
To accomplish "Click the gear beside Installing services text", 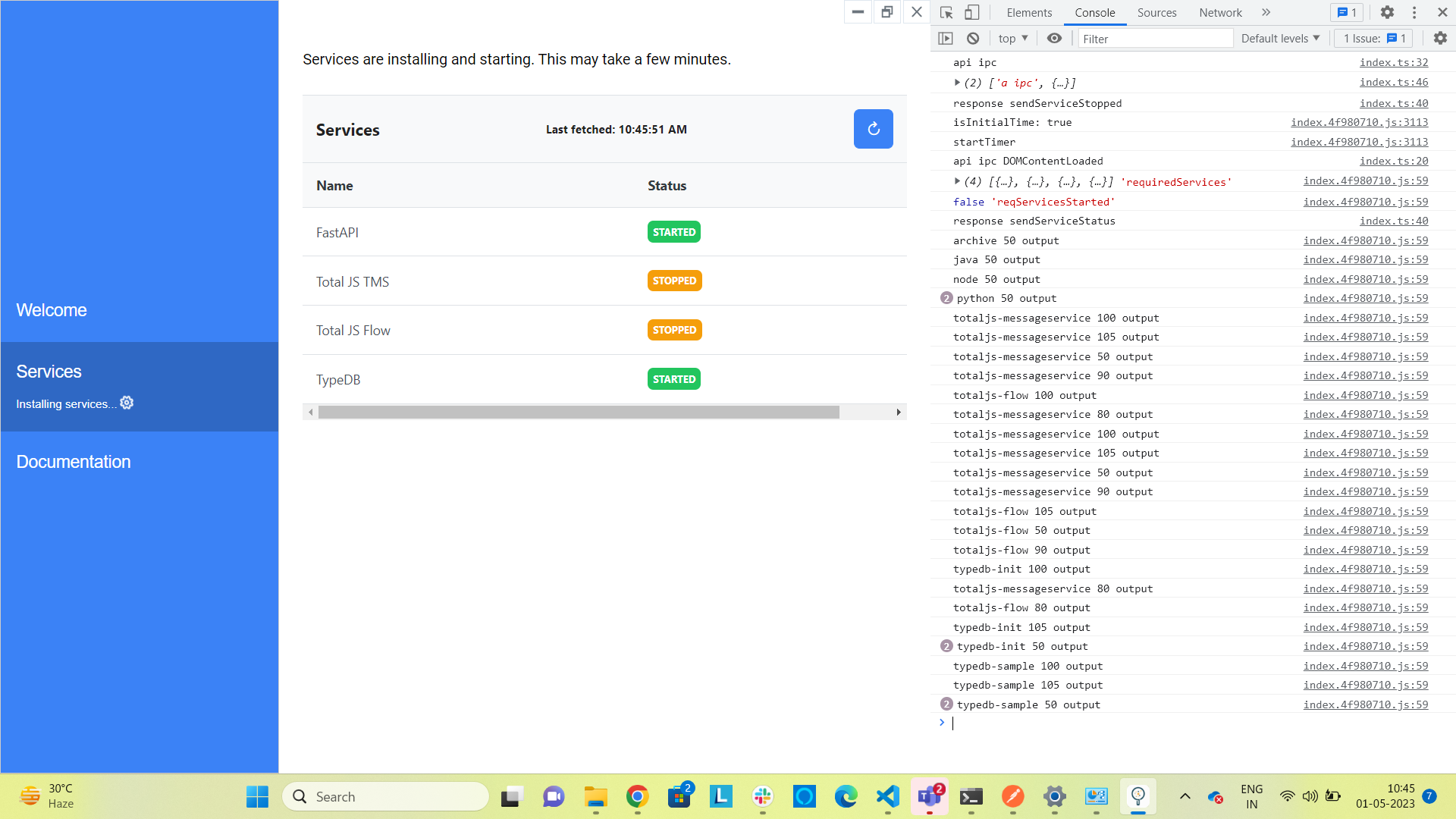I will [x=126, y=403].
